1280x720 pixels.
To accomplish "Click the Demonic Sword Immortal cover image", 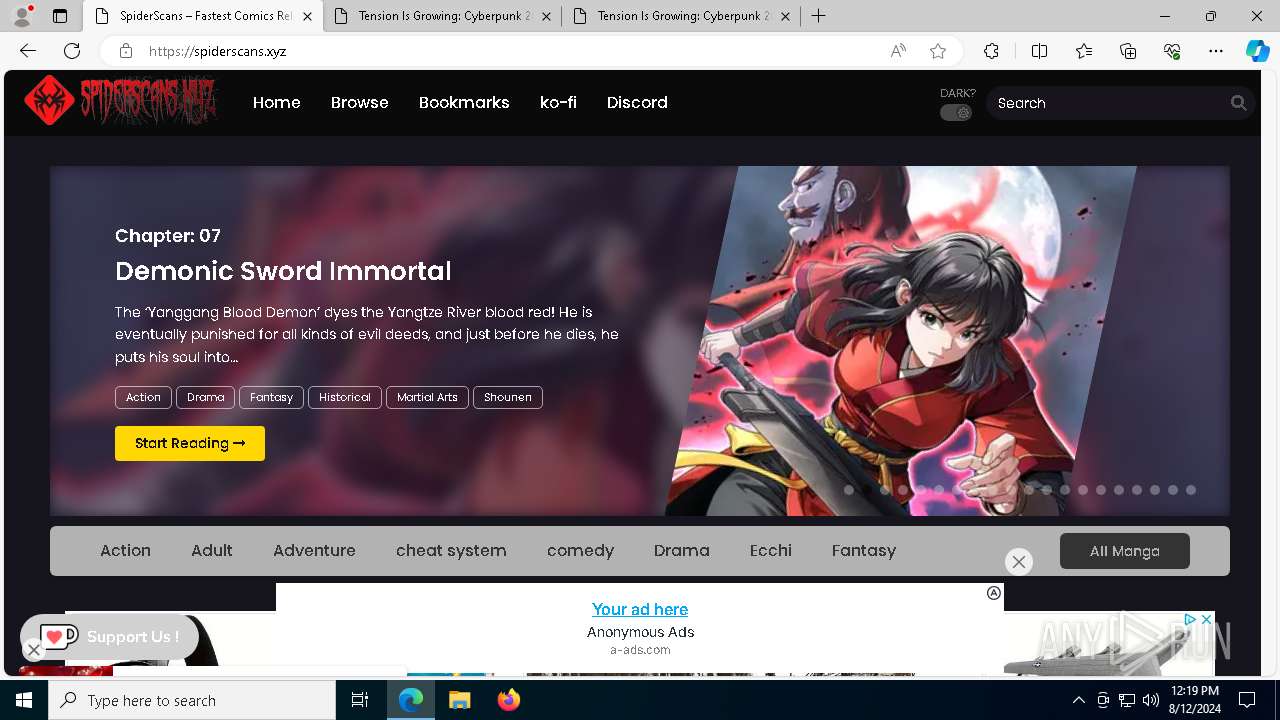I will pos(900,340).
